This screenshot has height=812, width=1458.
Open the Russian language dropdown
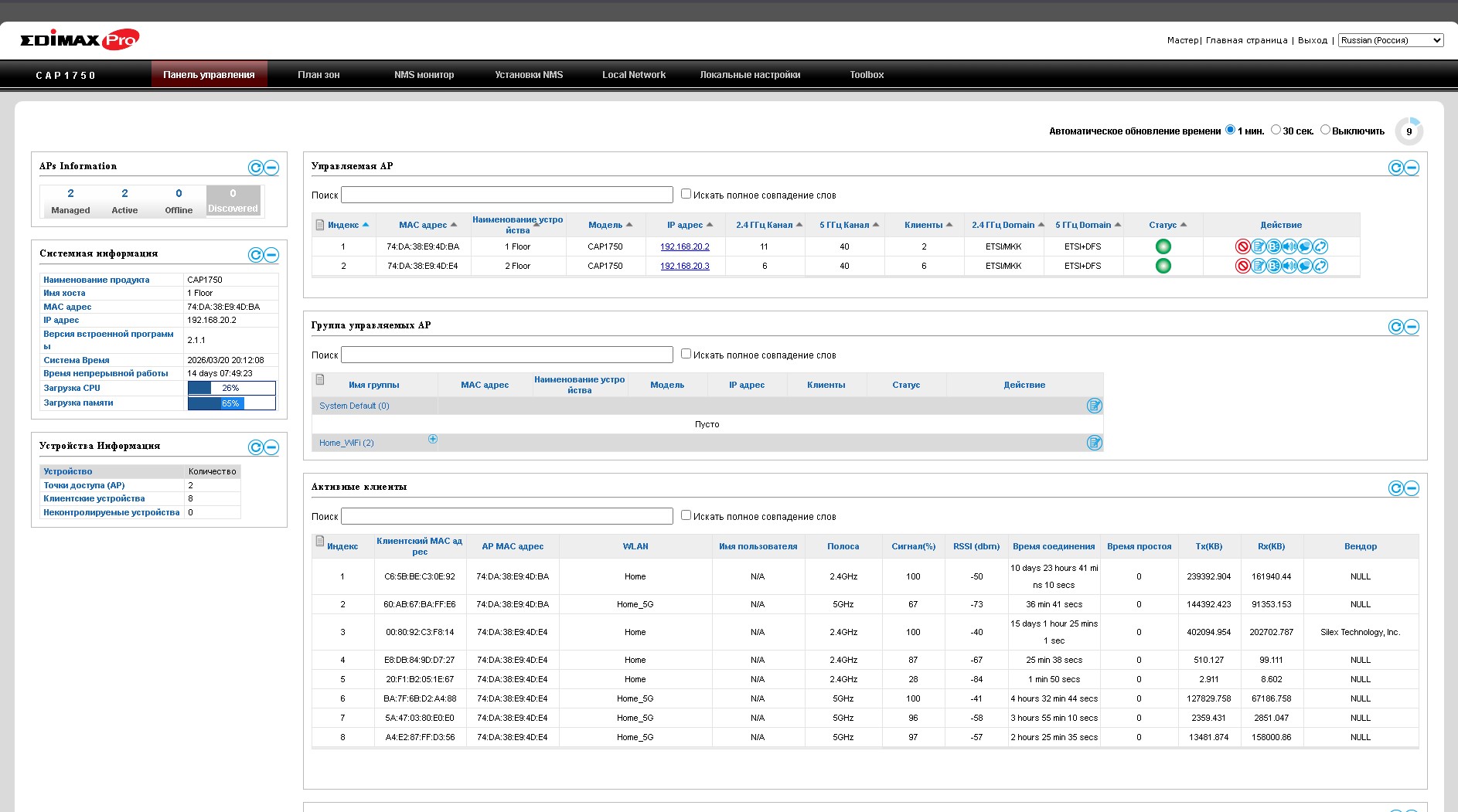tap(1391, 40)
